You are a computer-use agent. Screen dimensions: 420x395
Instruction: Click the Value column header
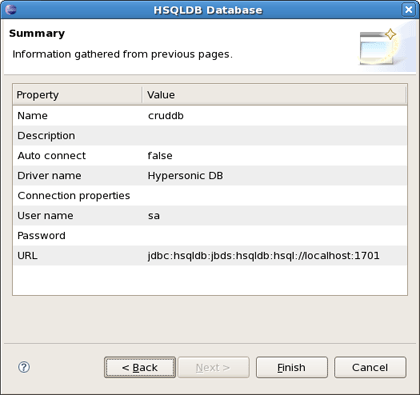click(x=274, y=95)
